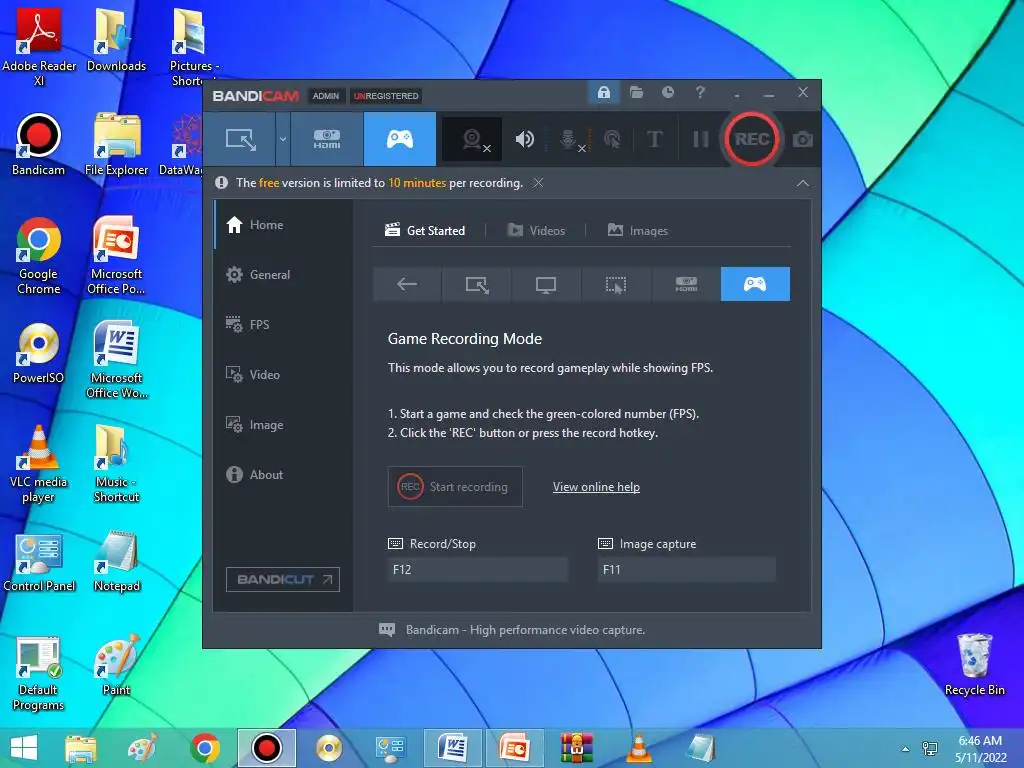The width and height of the screenshot is (1024, 768).
Task: Click the camera screenshot icon
Action: click(803, 140)
